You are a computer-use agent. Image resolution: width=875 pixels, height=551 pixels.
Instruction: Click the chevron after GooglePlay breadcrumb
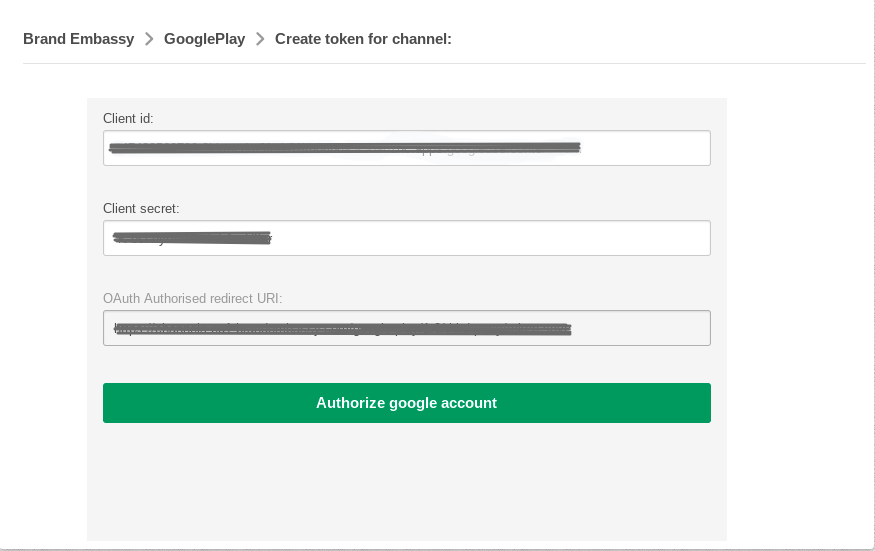(x=260, y=39)
